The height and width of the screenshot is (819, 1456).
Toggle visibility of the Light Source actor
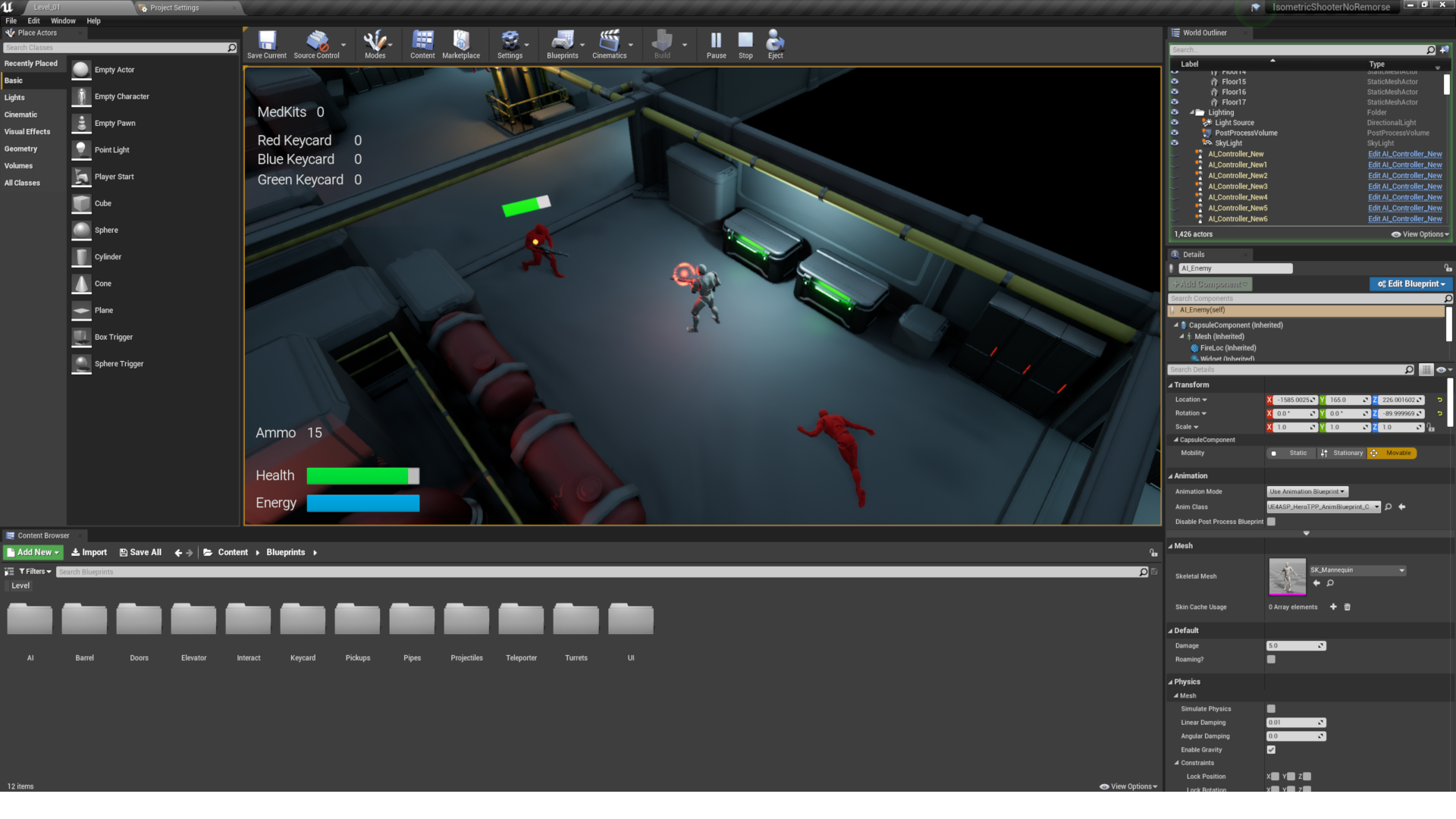click(x=1175, y=122)
